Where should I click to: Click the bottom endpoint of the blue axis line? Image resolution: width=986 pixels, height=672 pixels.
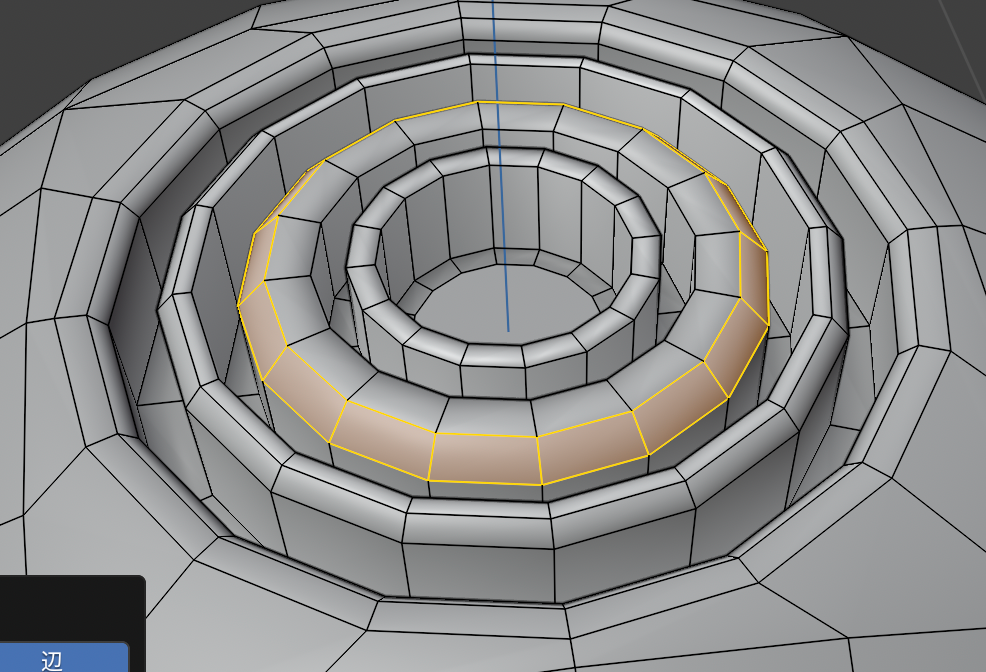[508, 330]
